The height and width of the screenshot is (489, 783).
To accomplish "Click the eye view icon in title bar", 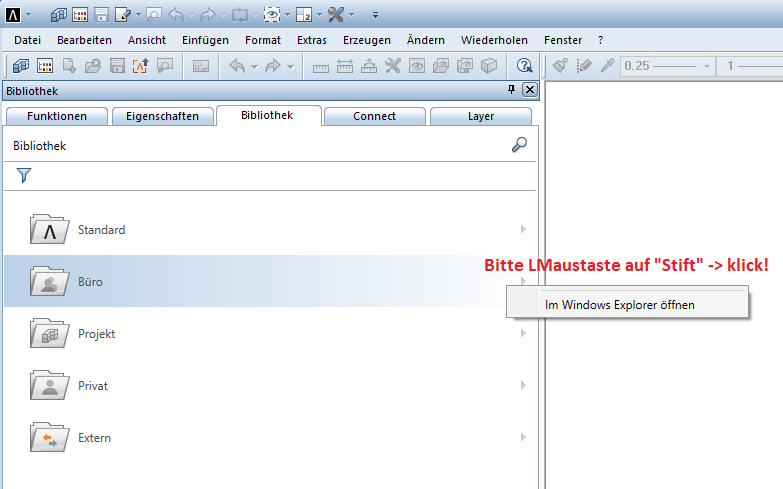I will pyautogui.click(x=270, y=15).
